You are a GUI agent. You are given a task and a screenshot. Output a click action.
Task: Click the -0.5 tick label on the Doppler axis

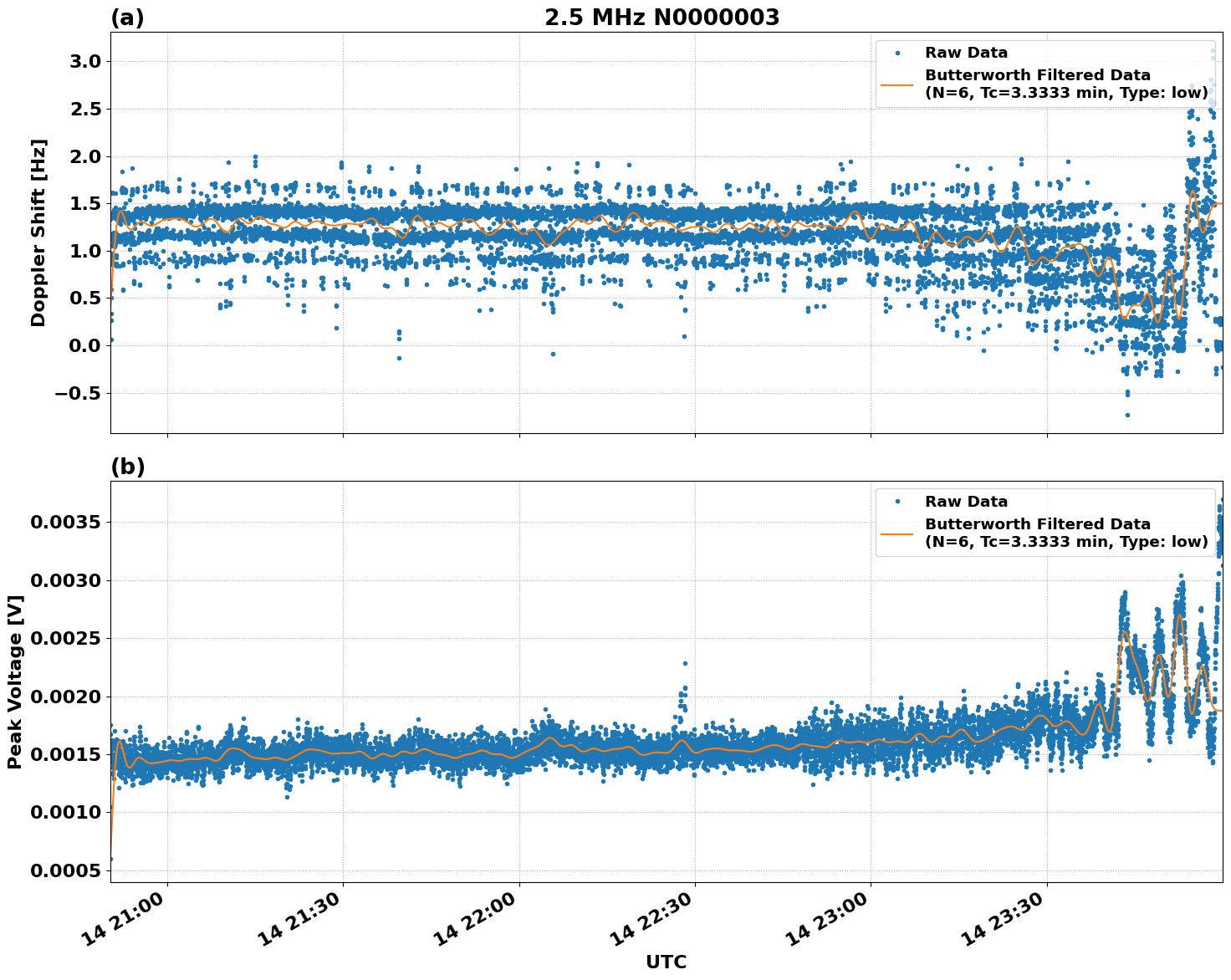coord(79,391)
